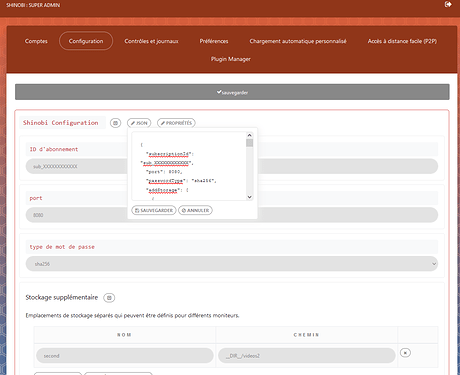Click the collapse icon beside Shinobi Configuration

(x=115, y=123)
